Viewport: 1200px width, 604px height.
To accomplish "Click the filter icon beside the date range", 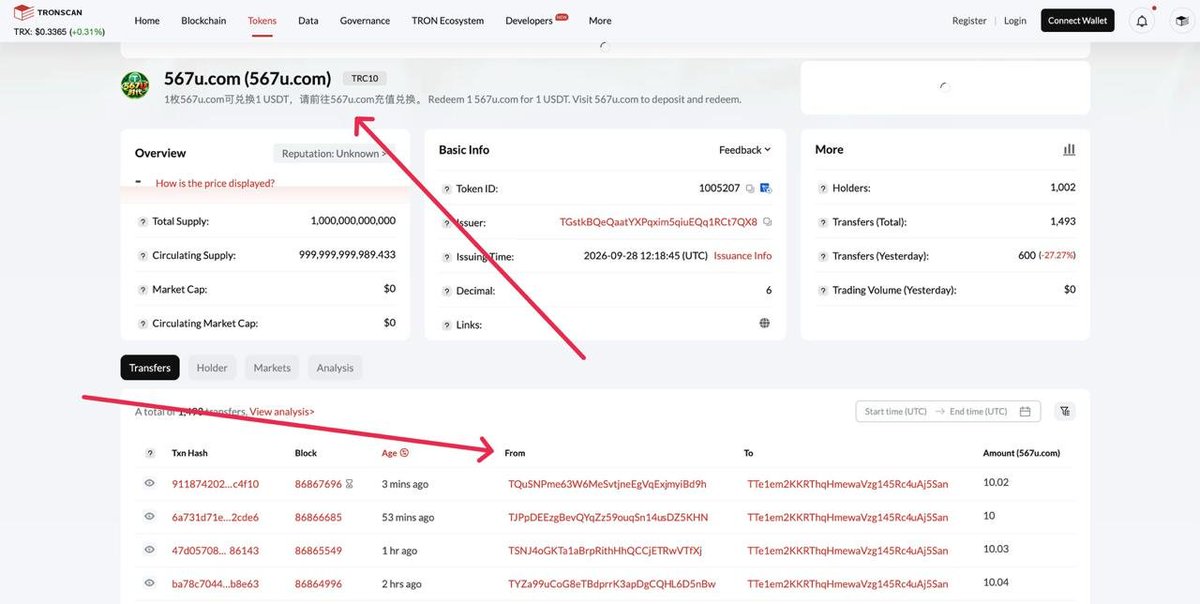I will [x=1065, y=411].
